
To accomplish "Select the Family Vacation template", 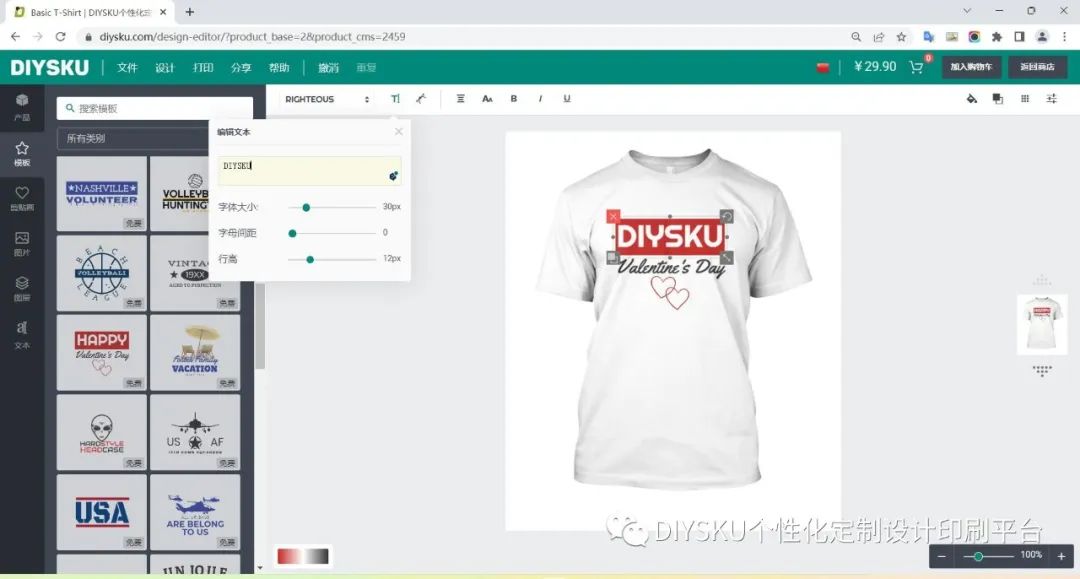I will [195, 352].
